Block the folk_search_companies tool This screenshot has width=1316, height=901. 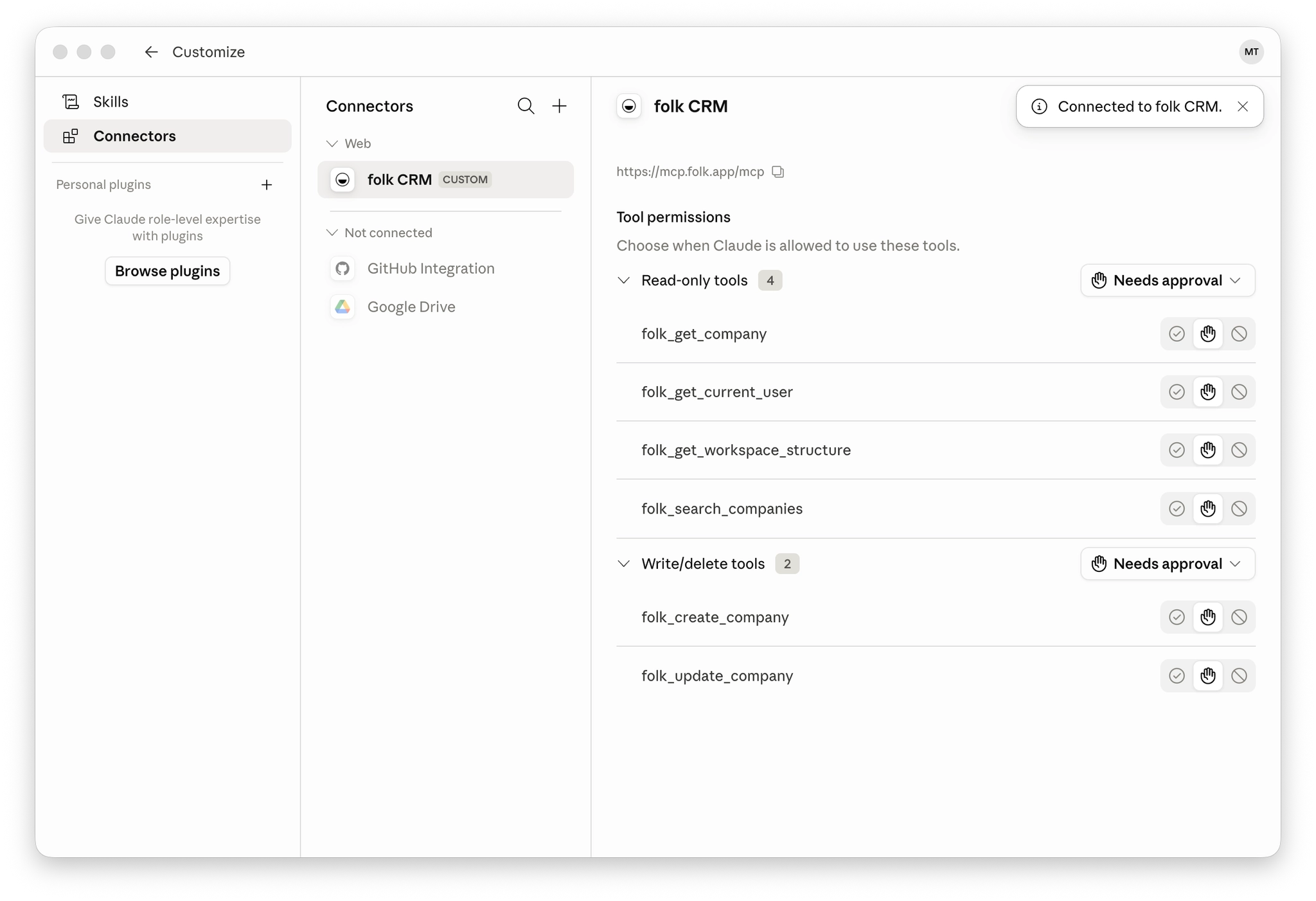pyautogui.click(x=1239, y=509)
